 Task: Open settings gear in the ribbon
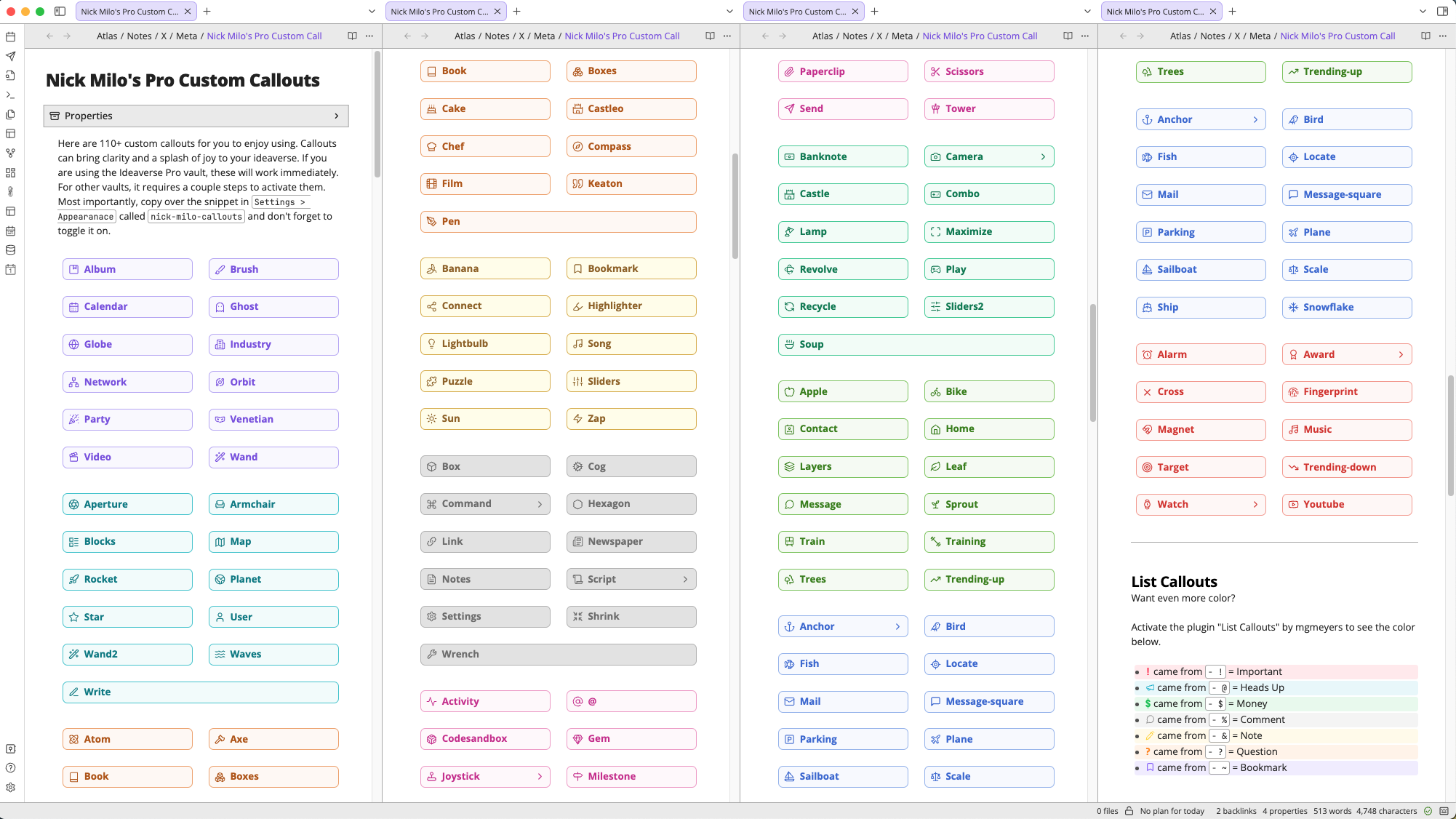10,787
